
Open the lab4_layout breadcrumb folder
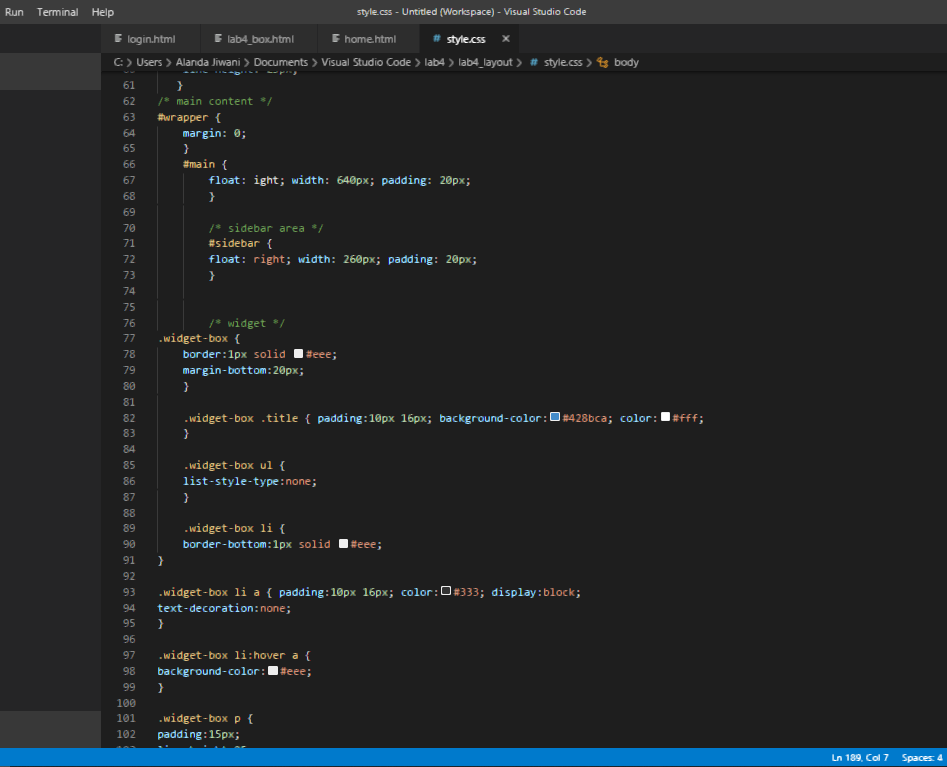click(x=485, y=62)
